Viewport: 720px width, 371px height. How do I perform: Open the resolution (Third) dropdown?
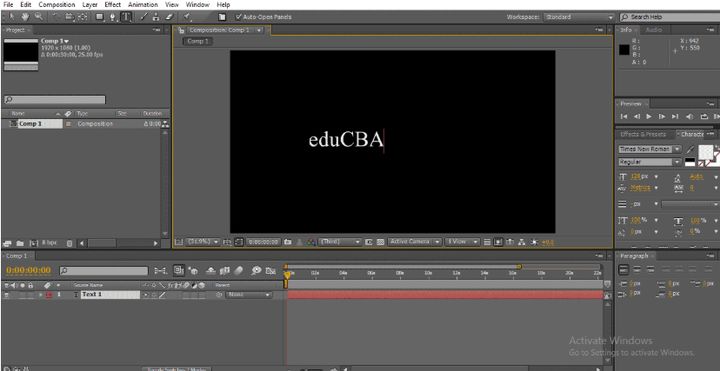[341, 242]
